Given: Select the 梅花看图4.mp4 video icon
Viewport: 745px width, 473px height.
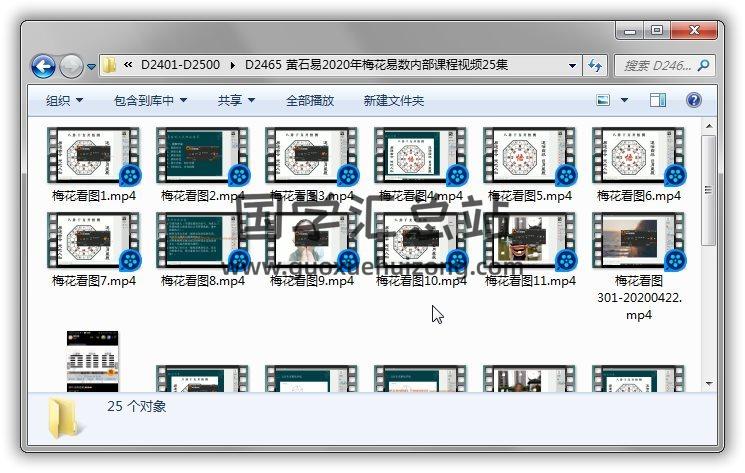Looking at the screenshot, I should 420,156.
